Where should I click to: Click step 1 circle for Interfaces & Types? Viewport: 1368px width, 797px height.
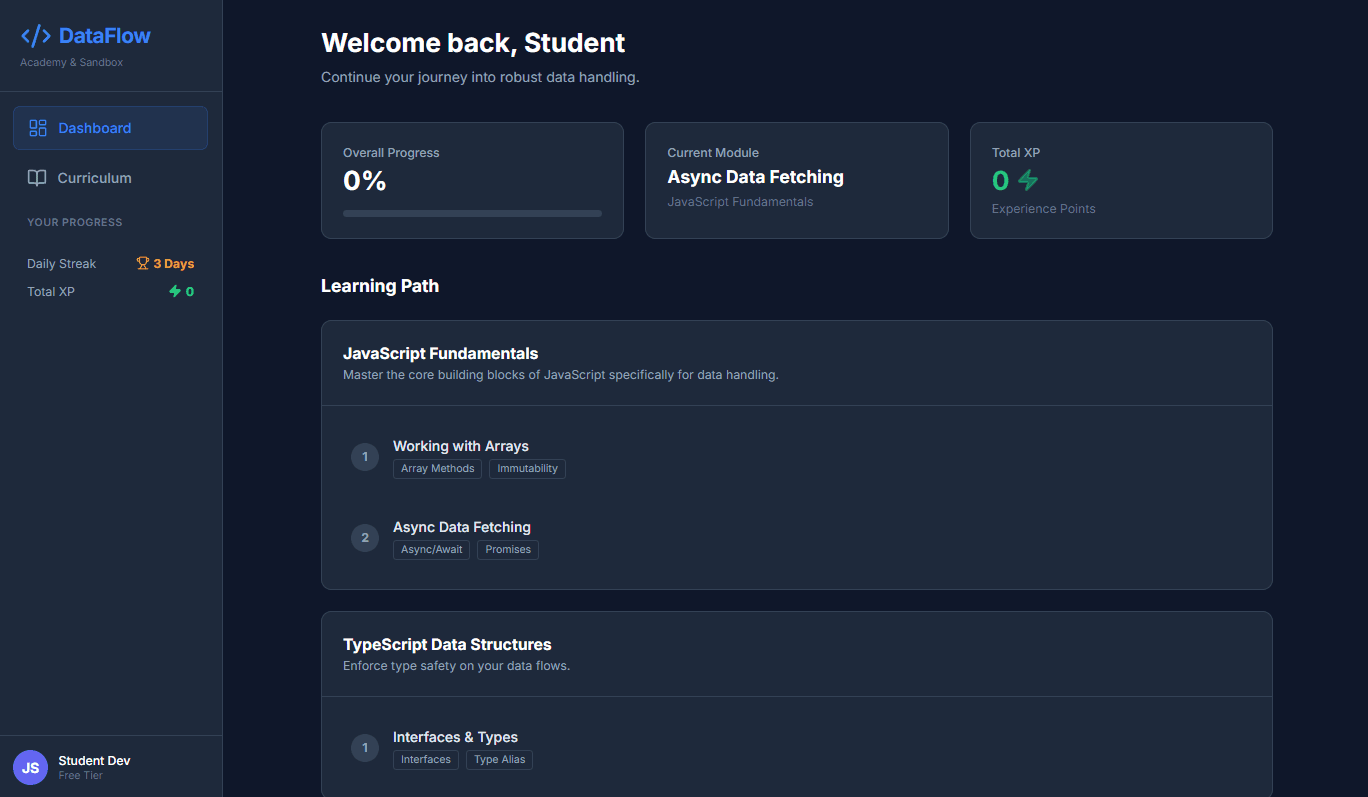coord(365,747)
